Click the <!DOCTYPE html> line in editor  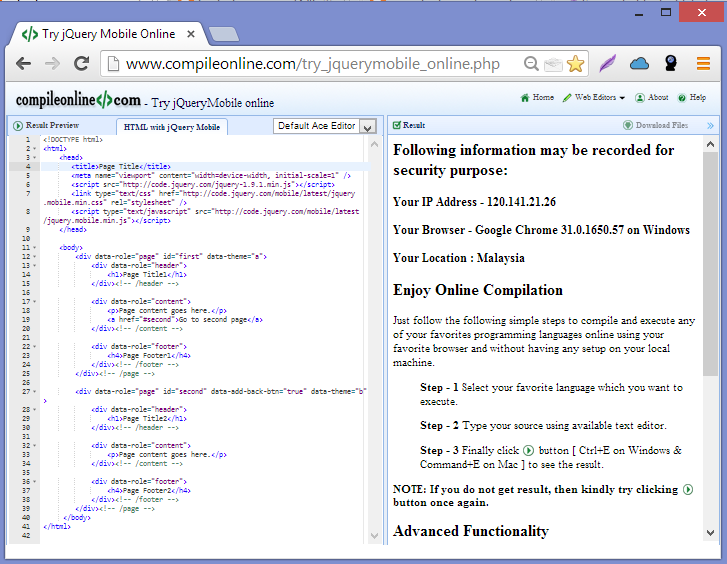pyautogui.click(x=73, y=140)
